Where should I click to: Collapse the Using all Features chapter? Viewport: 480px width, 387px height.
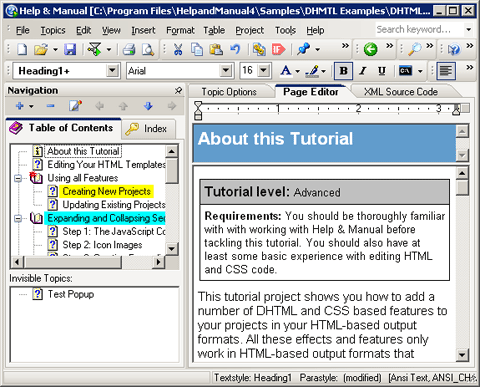pos(18,178)
